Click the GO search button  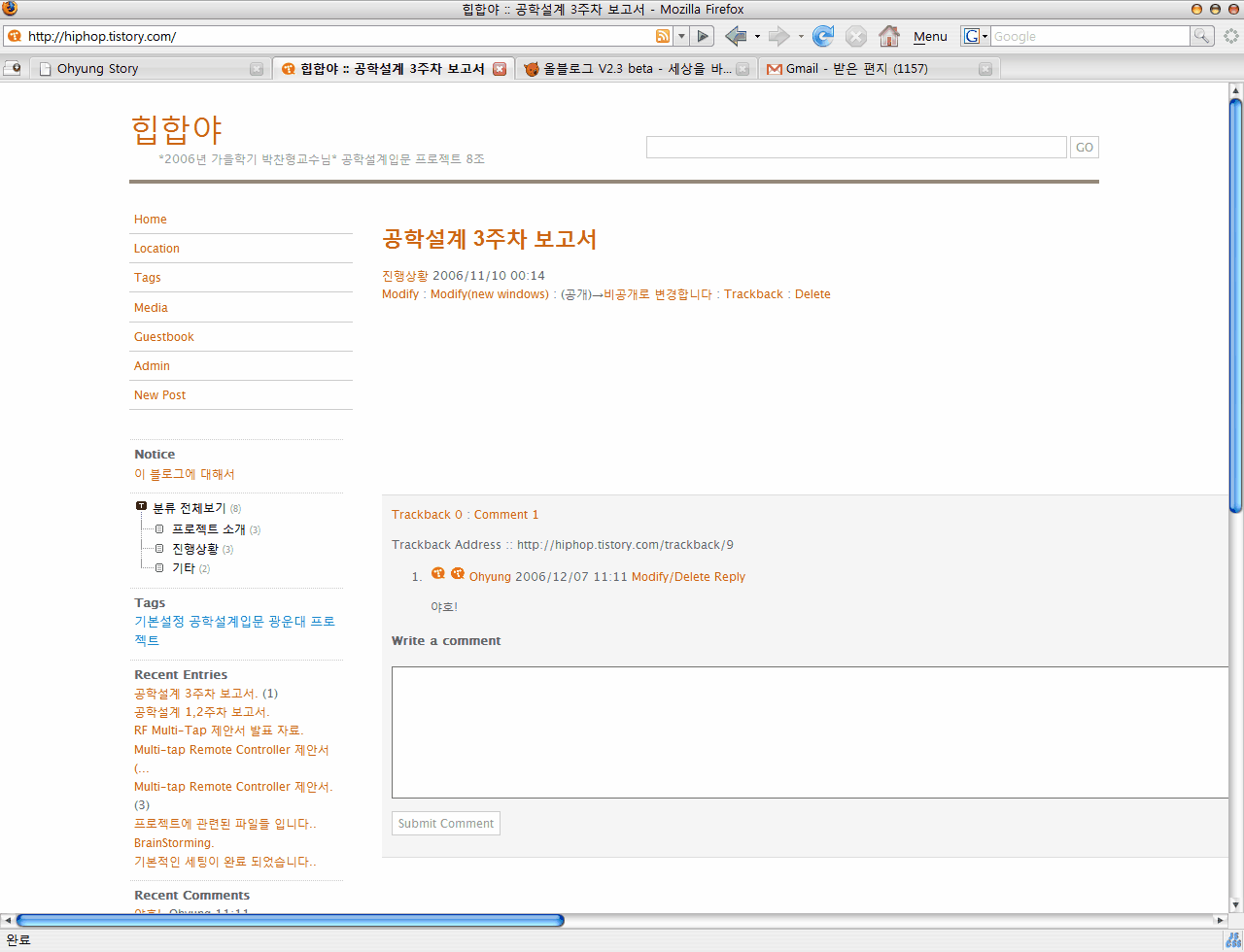[x=1085, y=147]
